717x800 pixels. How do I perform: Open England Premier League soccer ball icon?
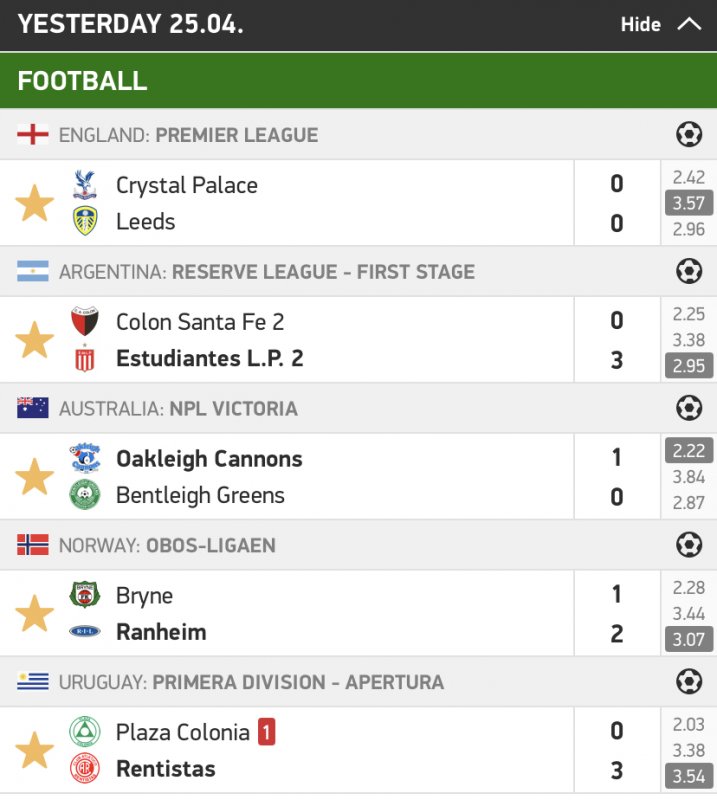point(688,134)
